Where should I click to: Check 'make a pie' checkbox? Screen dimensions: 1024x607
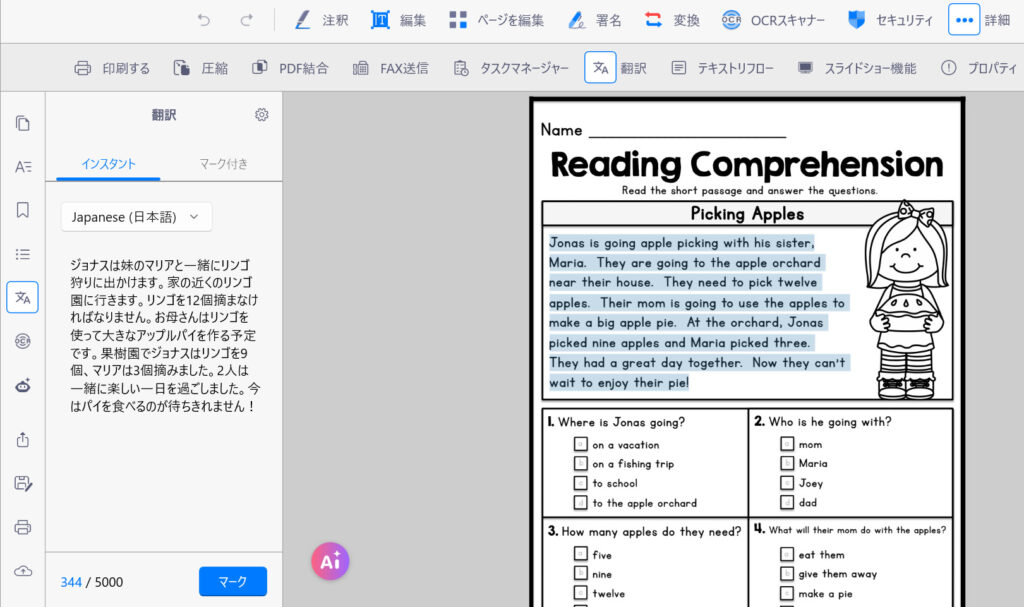pyautogui.click(x=787, y=593)
